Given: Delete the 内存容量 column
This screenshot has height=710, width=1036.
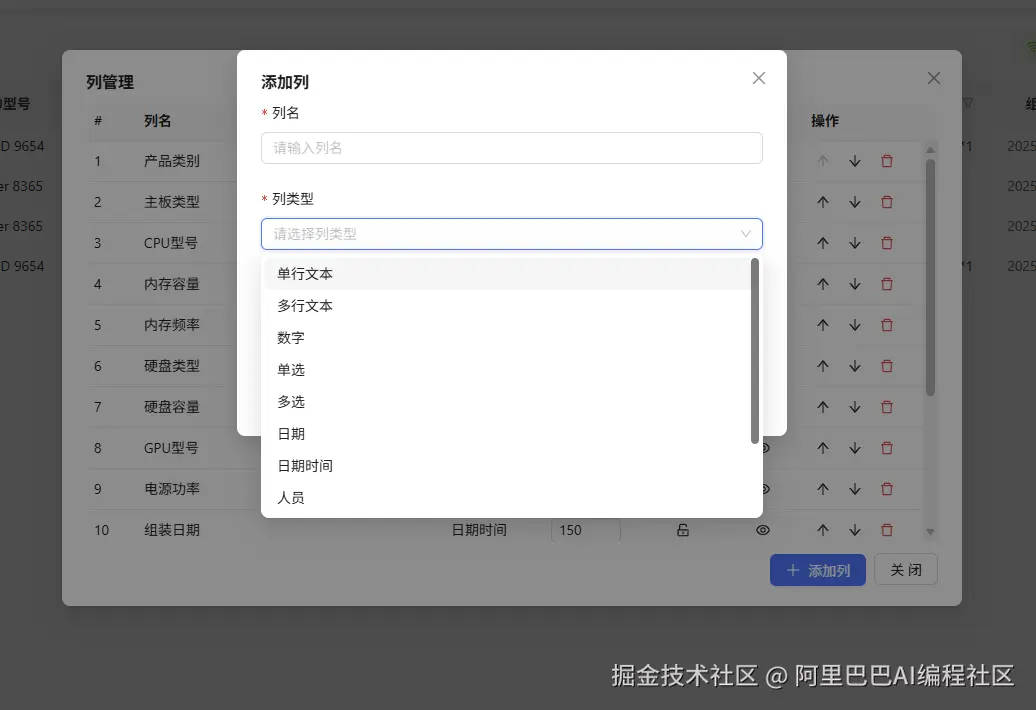Looking at the screenshot, I should pos(887,284).
